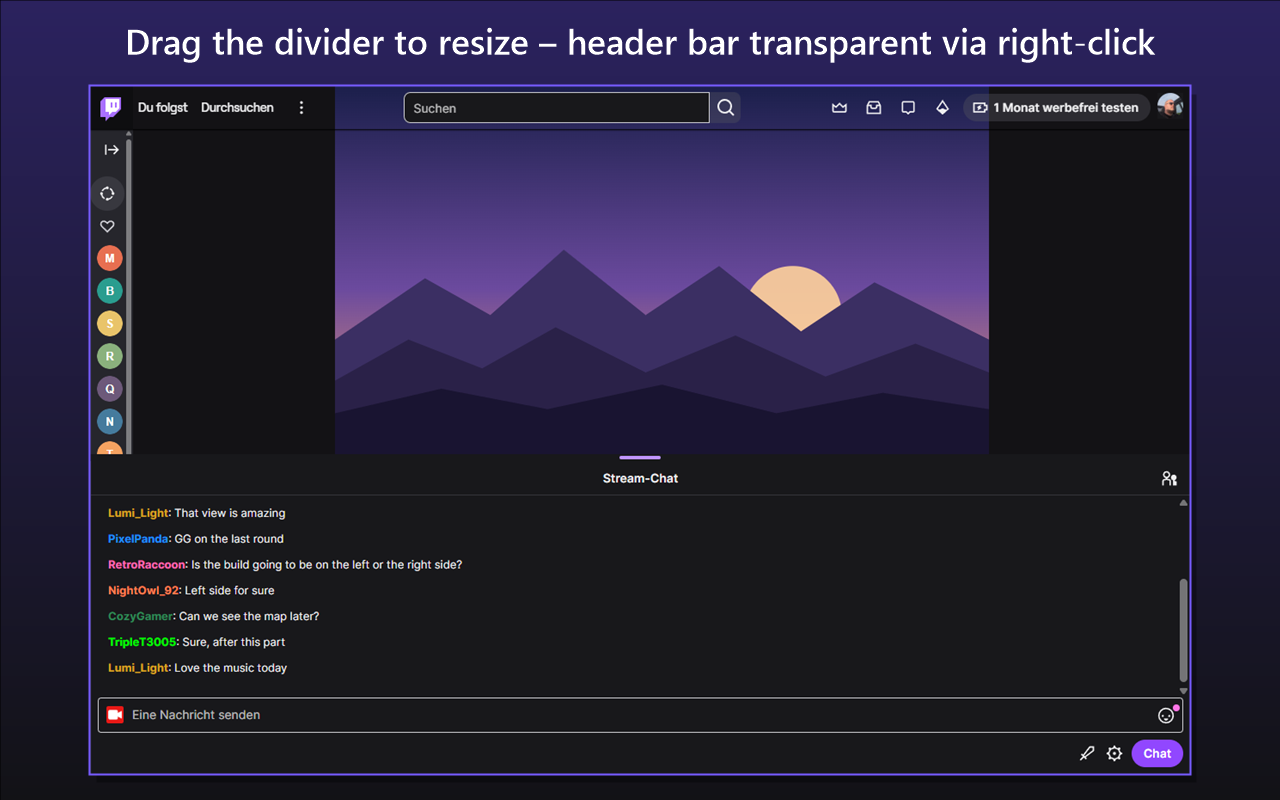Click the purple Chat send button
This screenshot has height=800, width=1280.
(1157, 754)
